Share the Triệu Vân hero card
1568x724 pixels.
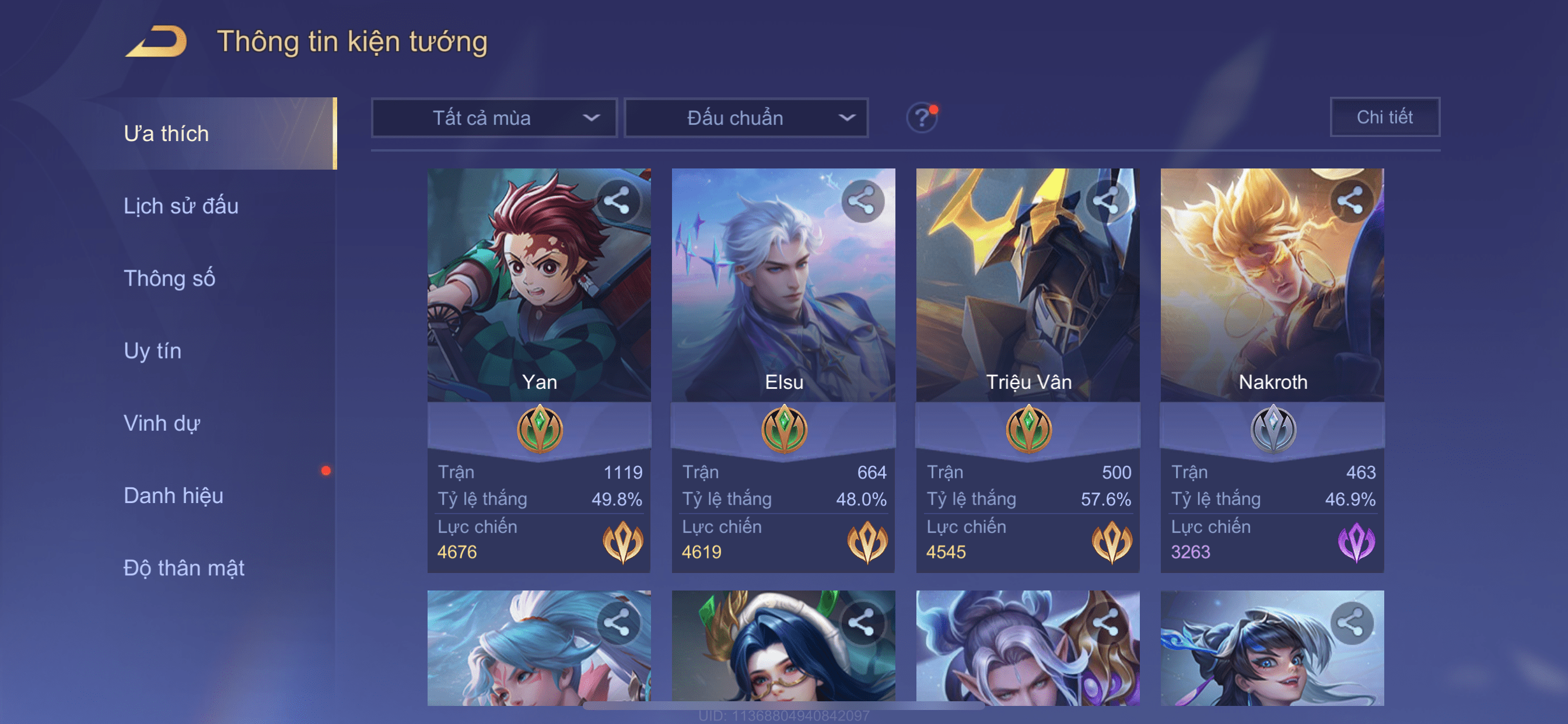click(1106, 201)
